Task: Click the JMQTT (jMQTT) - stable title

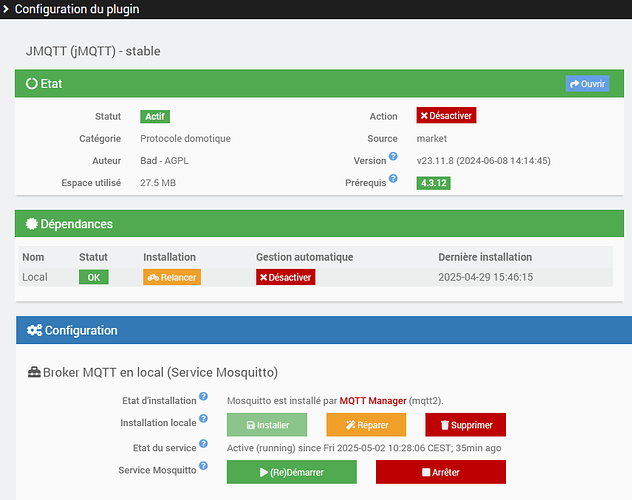Action: (x=93, y=51)
